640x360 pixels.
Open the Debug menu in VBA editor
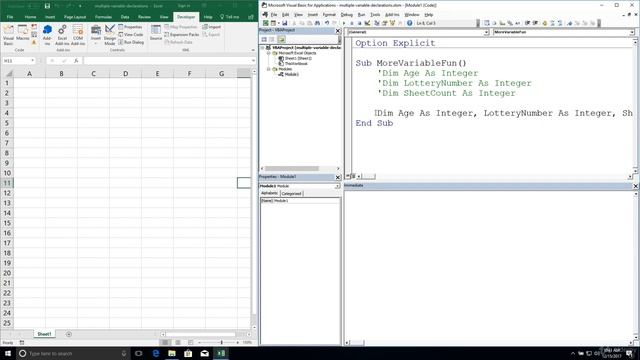[x=347, y=15]
